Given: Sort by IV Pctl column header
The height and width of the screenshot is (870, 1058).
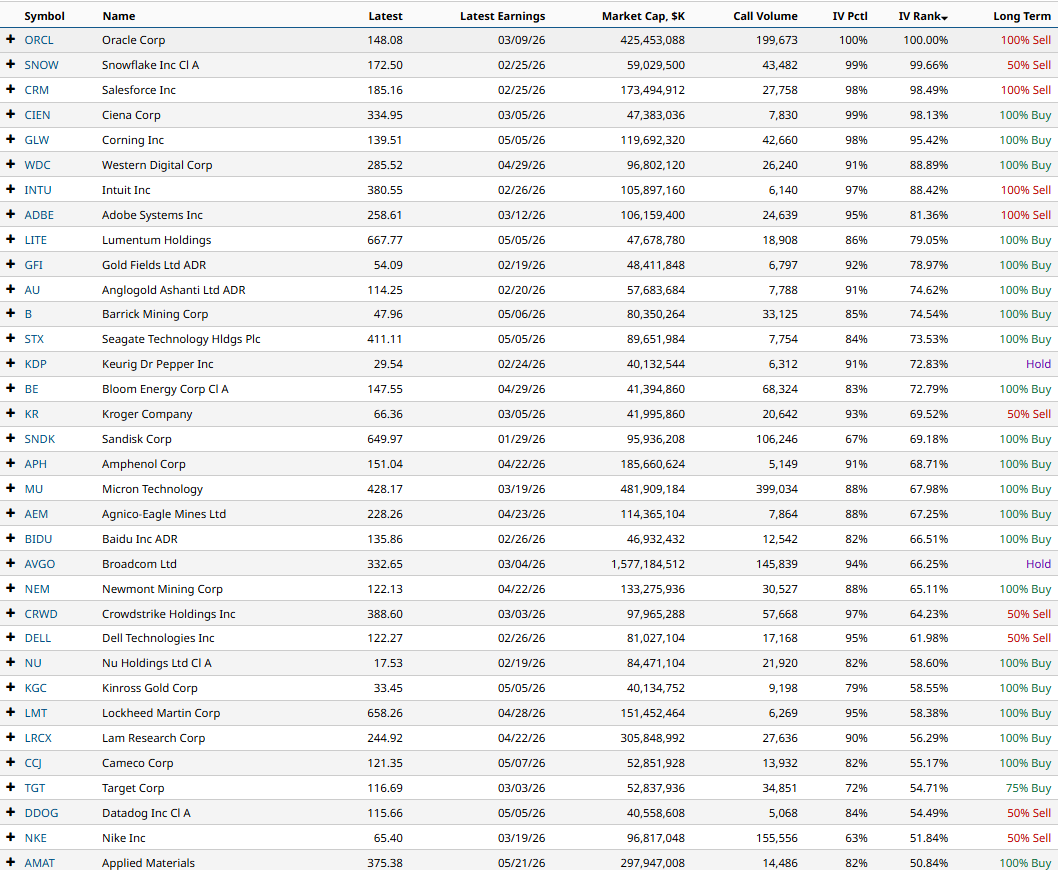Looking at the screenshot, I should pos(850,16).
